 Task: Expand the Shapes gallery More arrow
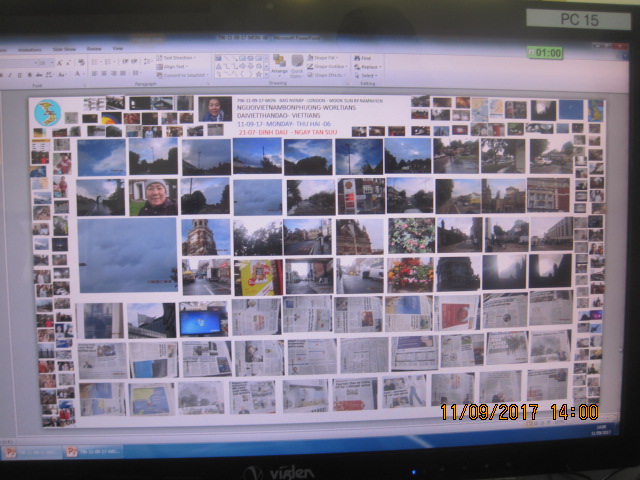click(266, 74)
